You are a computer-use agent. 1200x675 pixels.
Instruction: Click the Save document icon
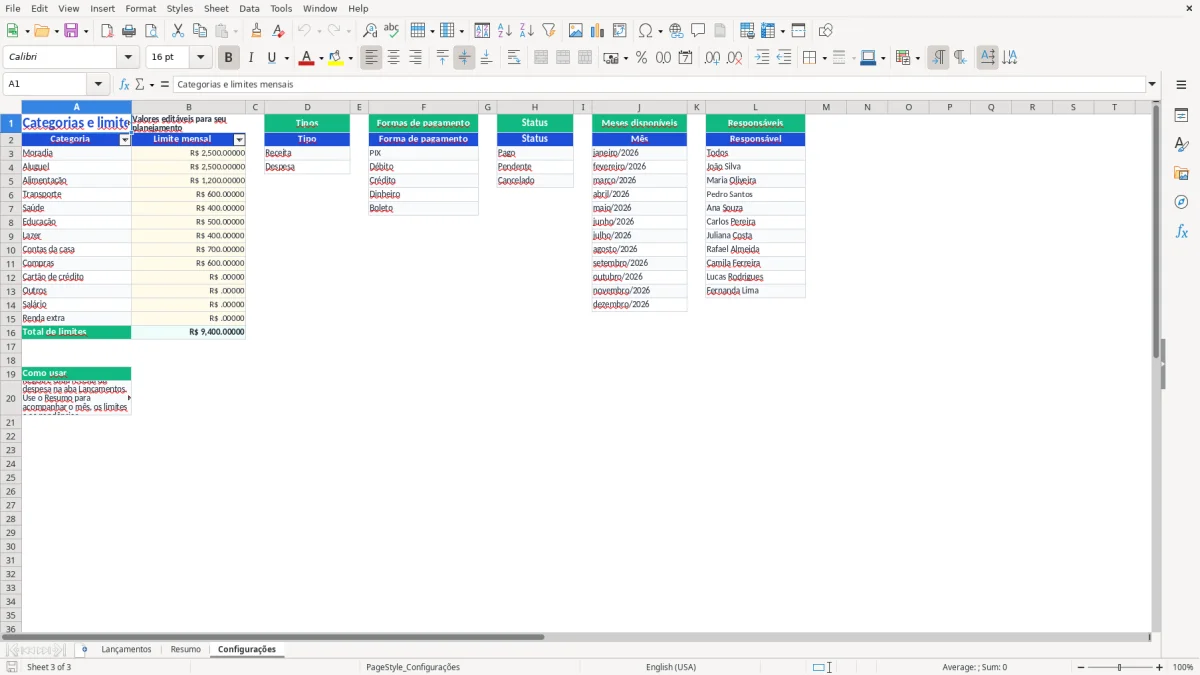point(71,31)
